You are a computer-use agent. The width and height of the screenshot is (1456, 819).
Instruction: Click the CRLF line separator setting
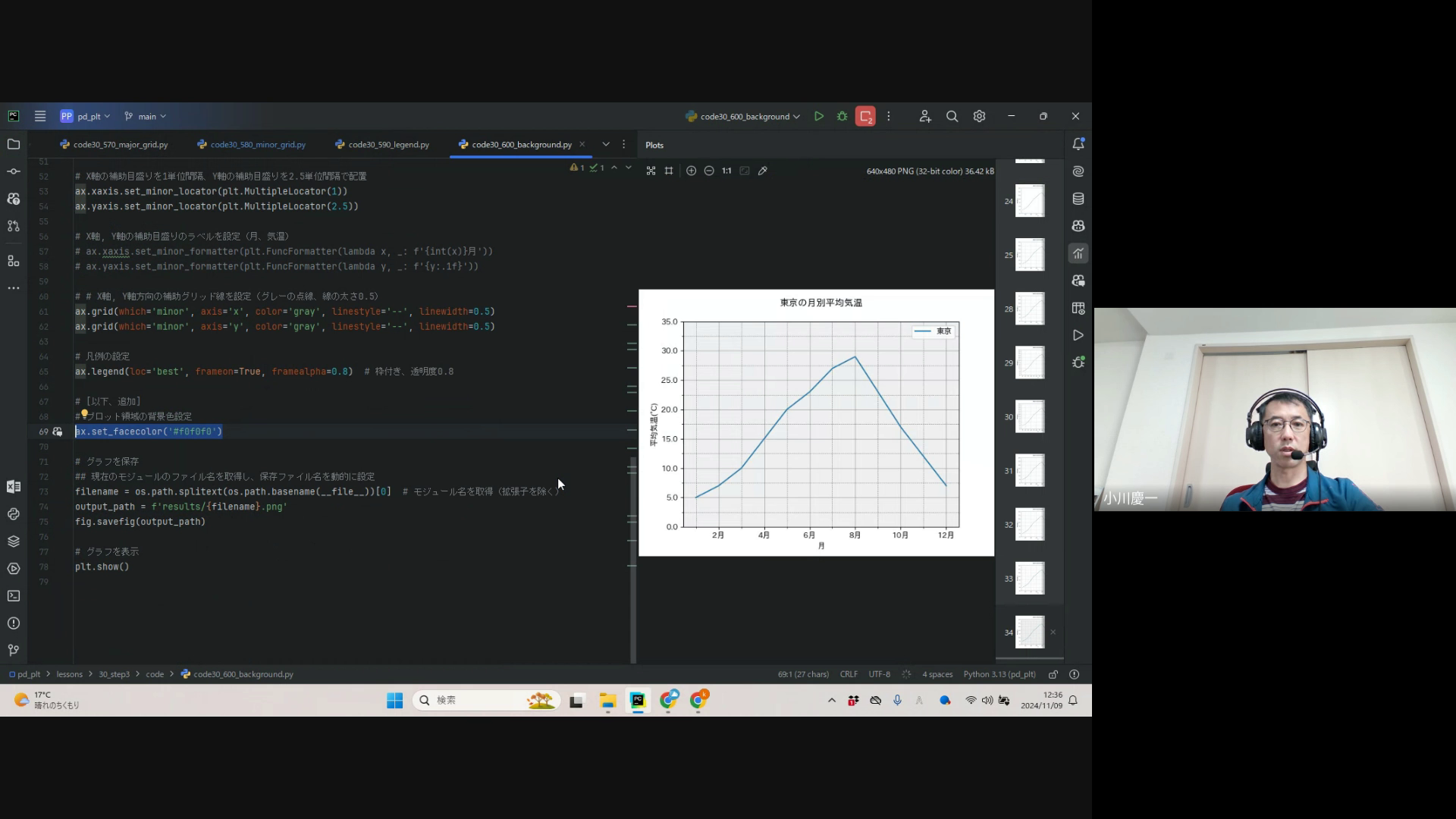click(849, 674)
